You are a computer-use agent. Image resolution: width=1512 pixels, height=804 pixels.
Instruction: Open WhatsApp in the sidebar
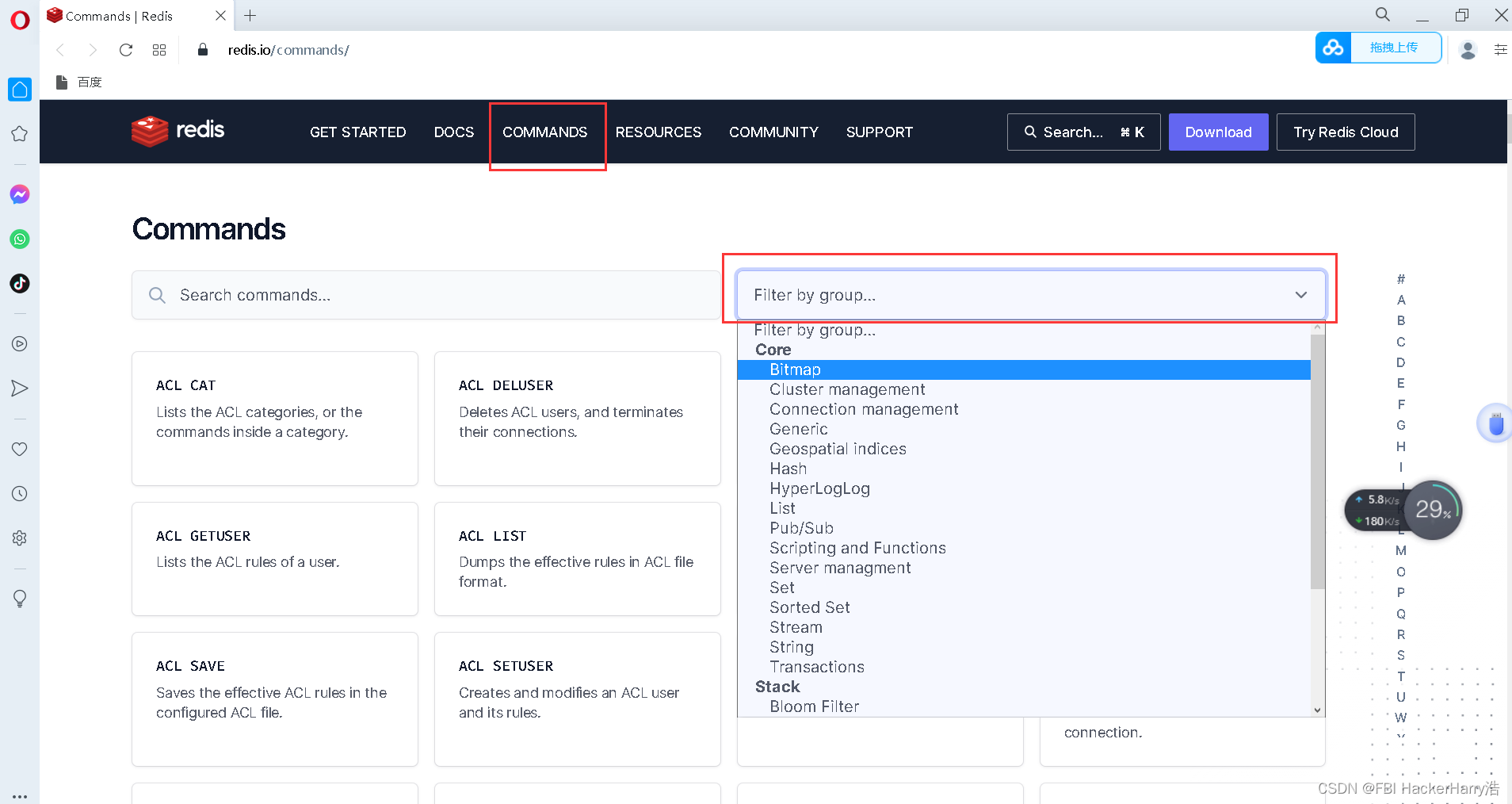[x=20, y=239]
